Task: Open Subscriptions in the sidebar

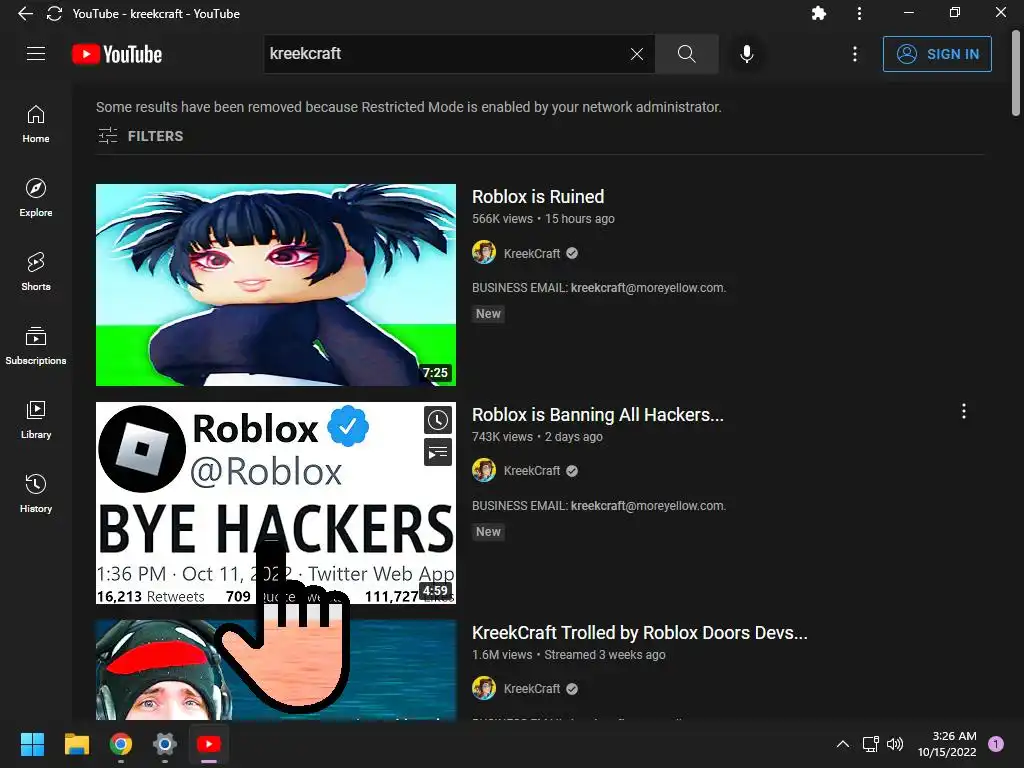Action: [36, 345]
